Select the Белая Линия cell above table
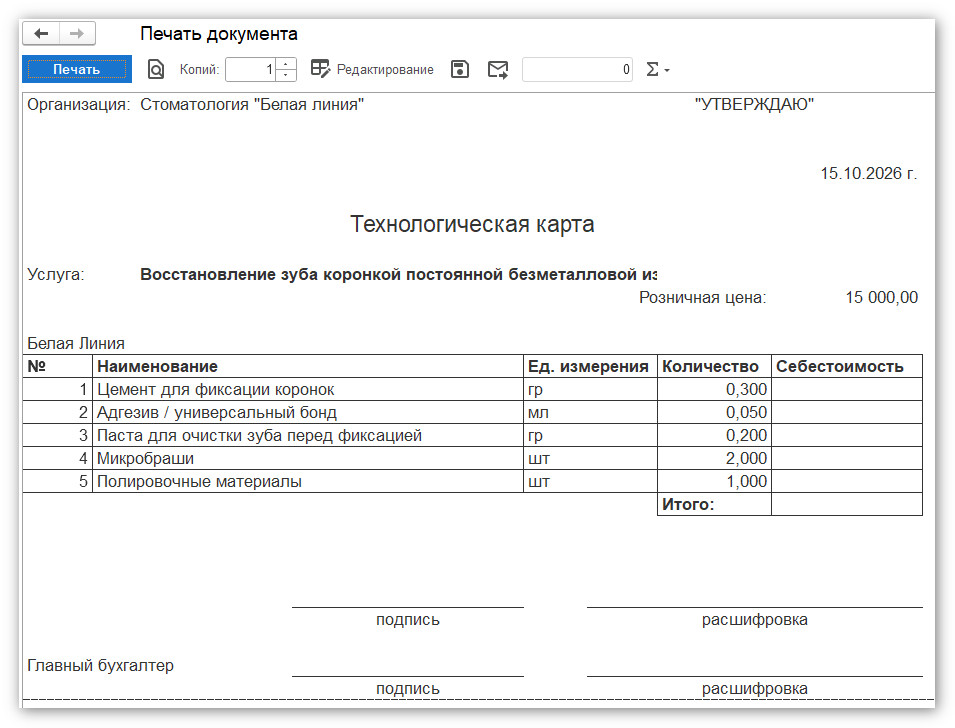The width and height of the screenshot is (955, 728). 76,344
